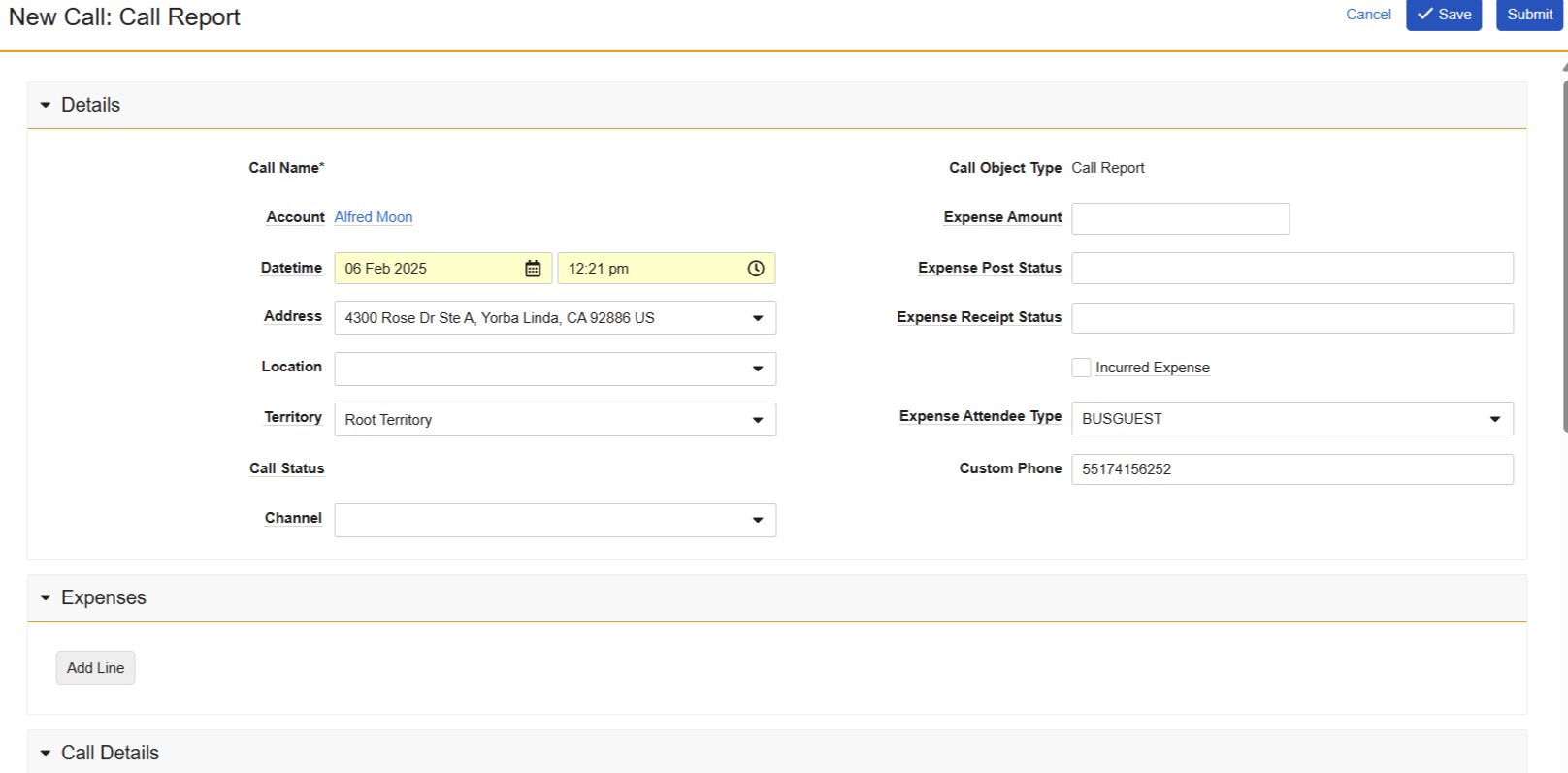Image resolution: width=1568 pixels, height=773 pixels.
Task: Click the Expense Post Status field
Action: pyautogui.click(x=1291, y=269)
